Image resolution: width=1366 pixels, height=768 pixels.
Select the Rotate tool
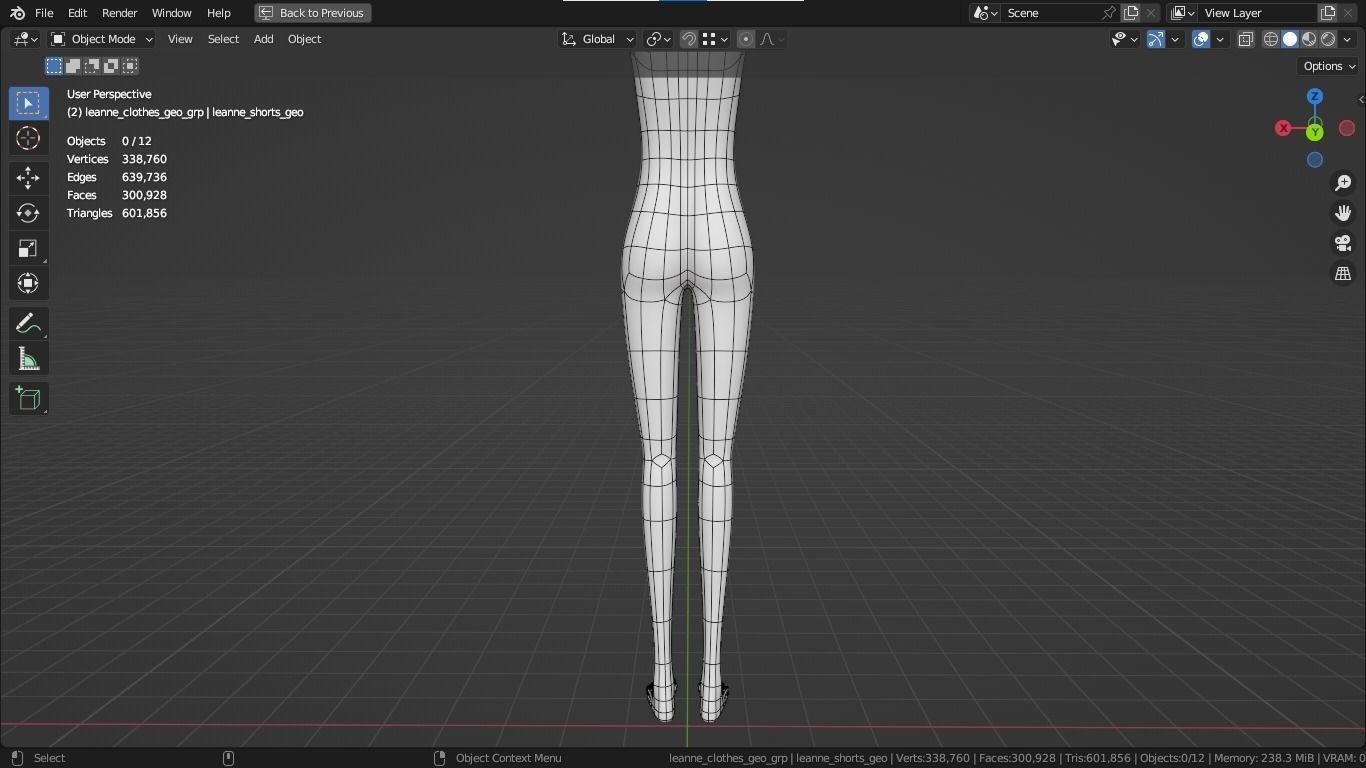28,213
